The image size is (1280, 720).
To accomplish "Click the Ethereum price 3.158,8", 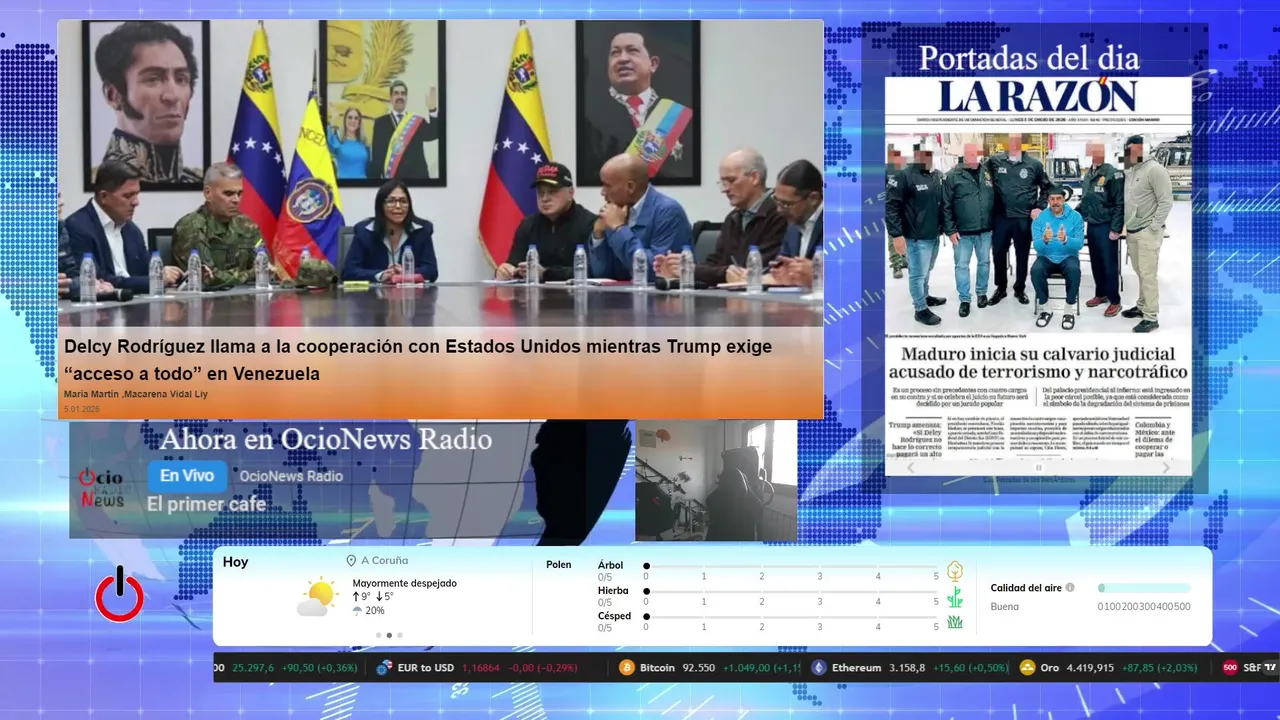I will 907,668.
